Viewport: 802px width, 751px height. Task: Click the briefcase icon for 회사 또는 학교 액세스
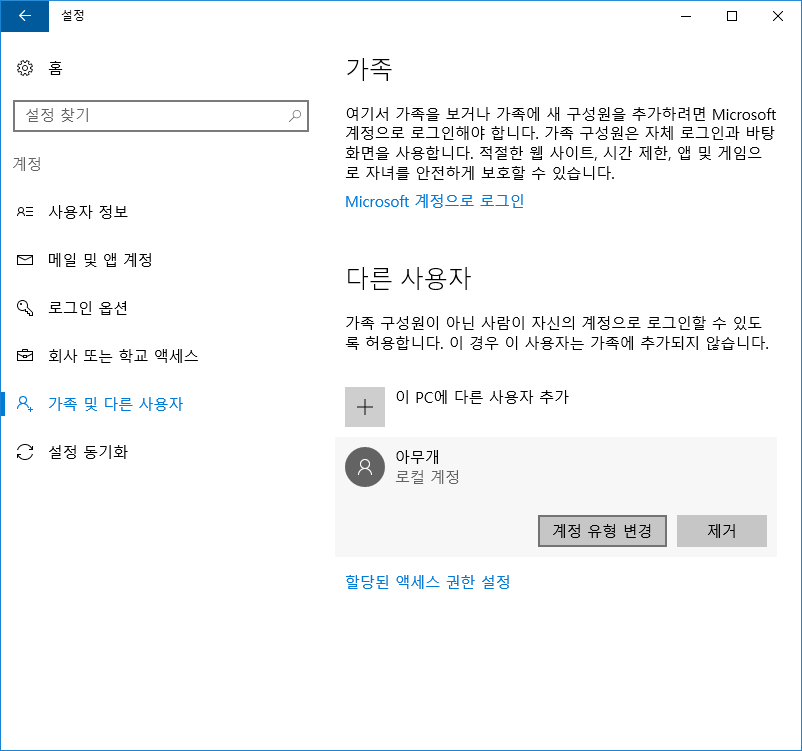coord(25,355)
